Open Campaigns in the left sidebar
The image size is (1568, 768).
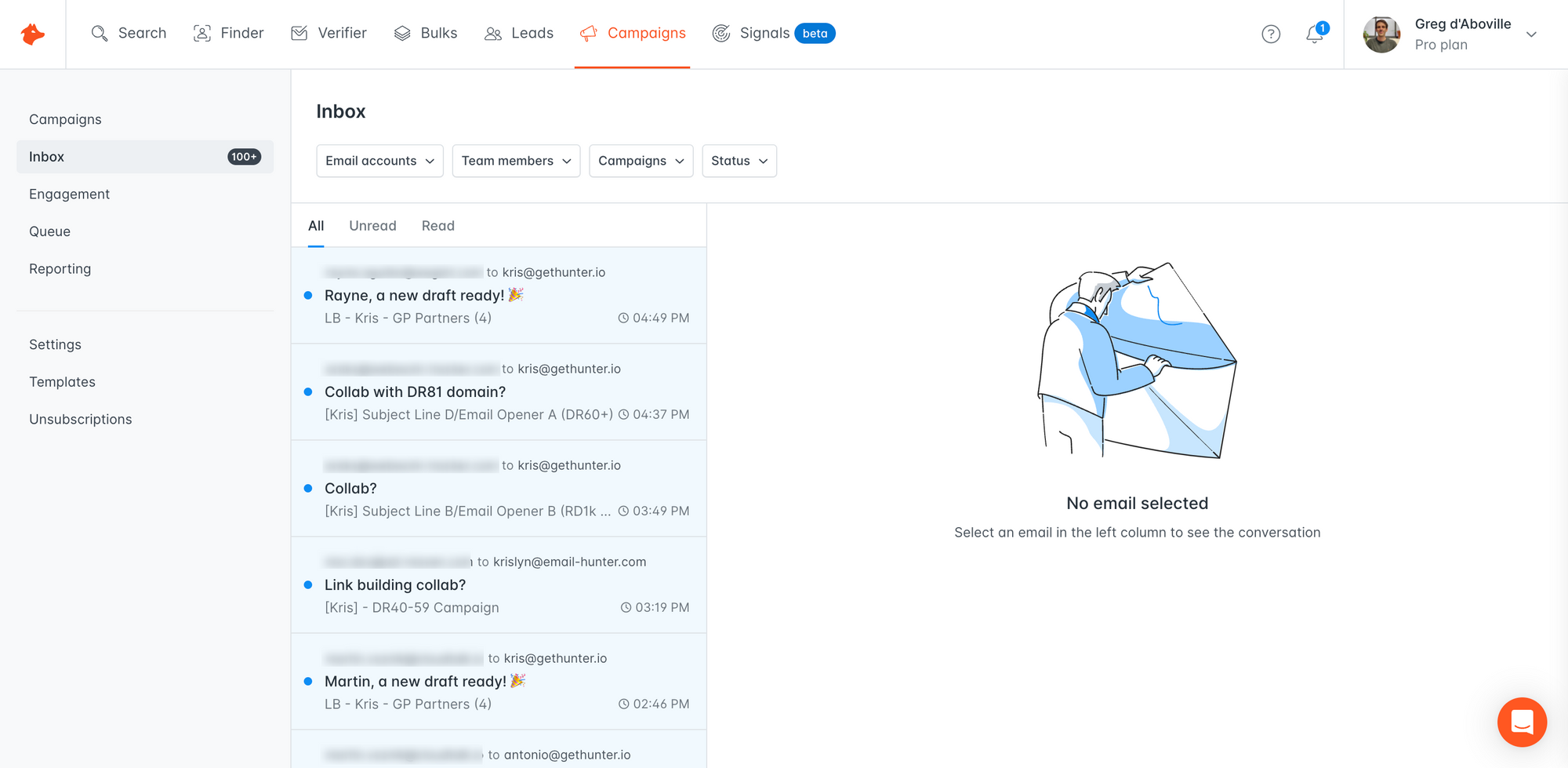click(x=65, y=119)
